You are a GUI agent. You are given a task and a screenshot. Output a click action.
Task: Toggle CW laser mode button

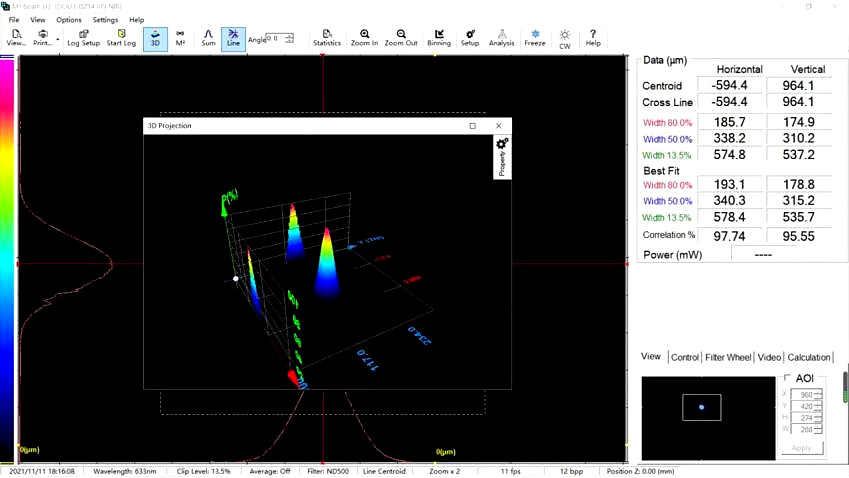[x=565, y=39]
